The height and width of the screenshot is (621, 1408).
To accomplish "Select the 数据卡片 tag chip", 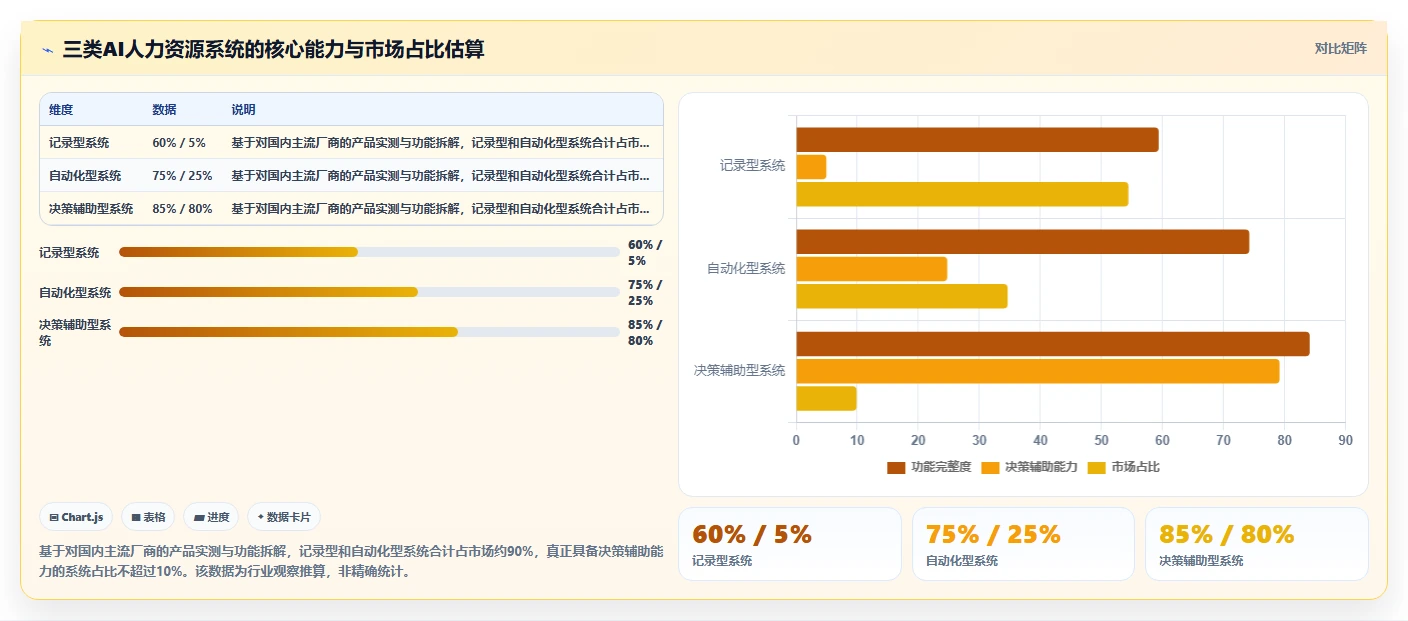I will click(x=284, y=517).
